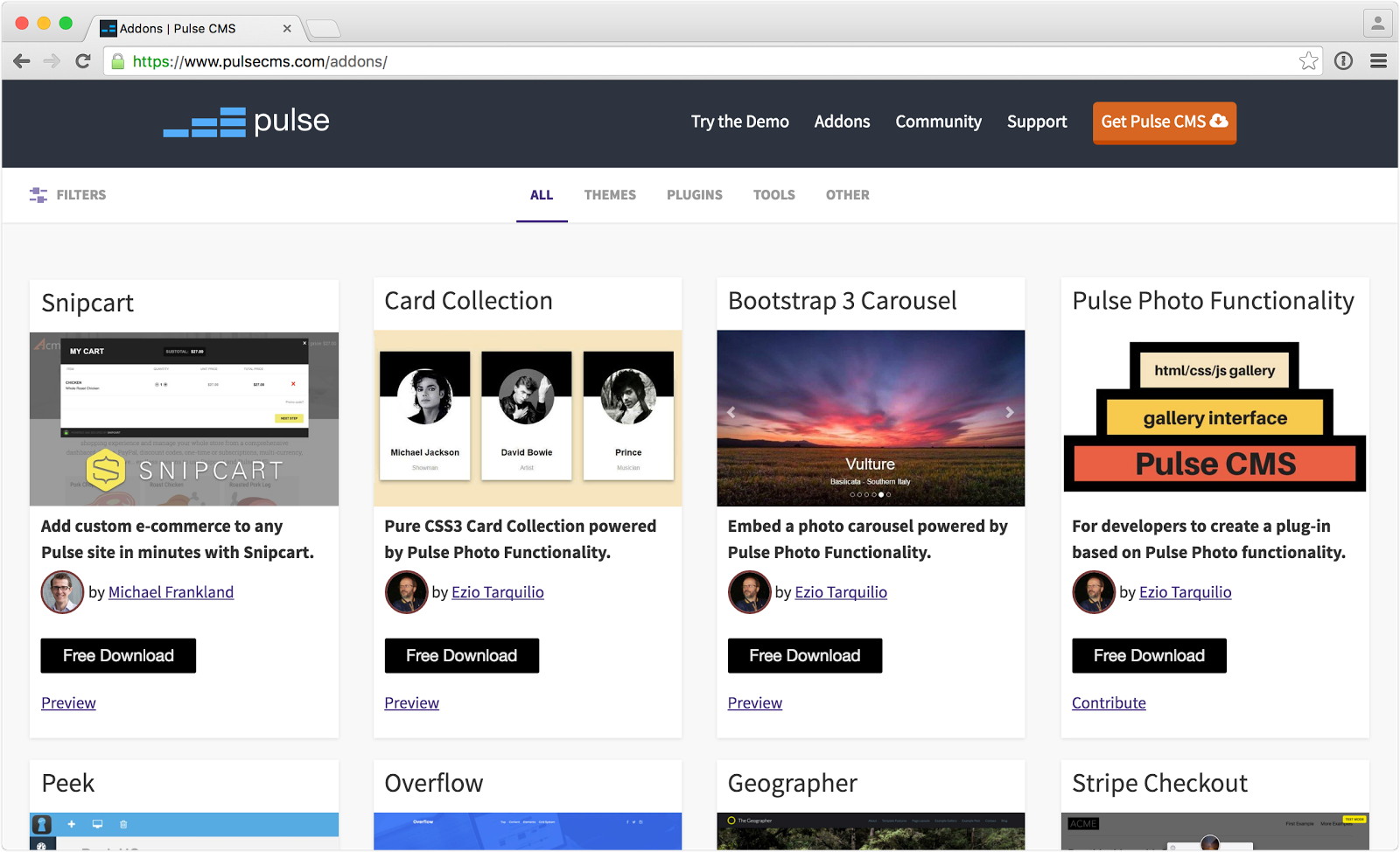Viewport: 1400px width, 852px height.
Task: Click the Overflow theme preview image
Action: point(528,831)
